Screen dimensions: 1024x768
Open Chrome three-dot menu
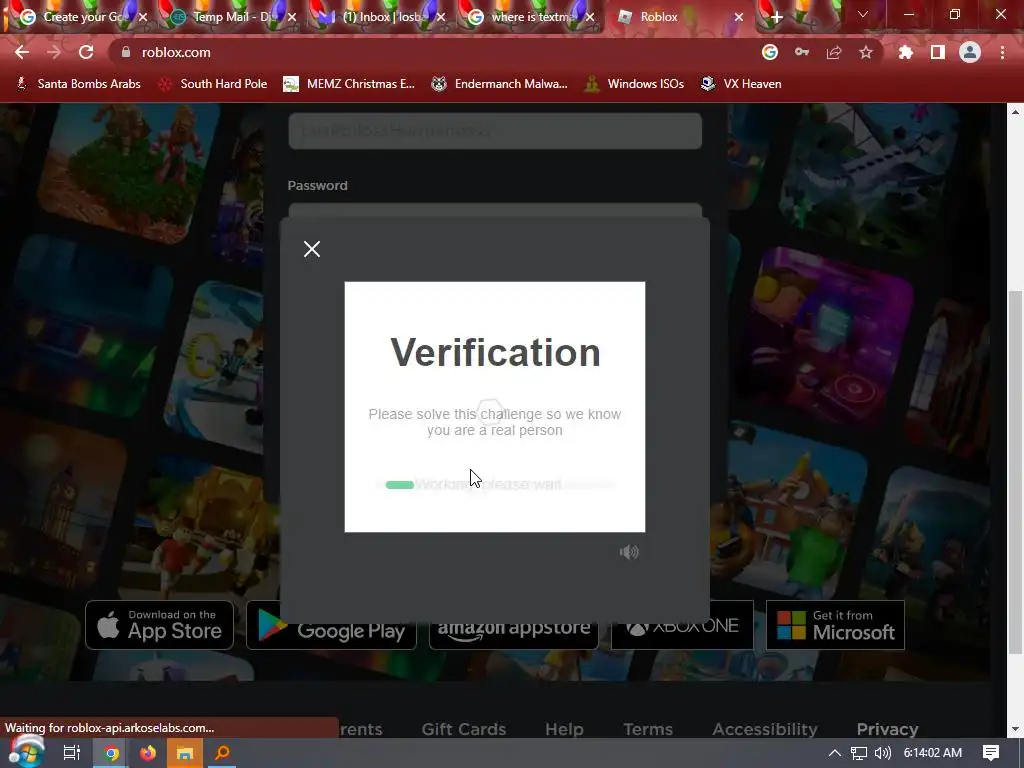[x=1002, y=52]
